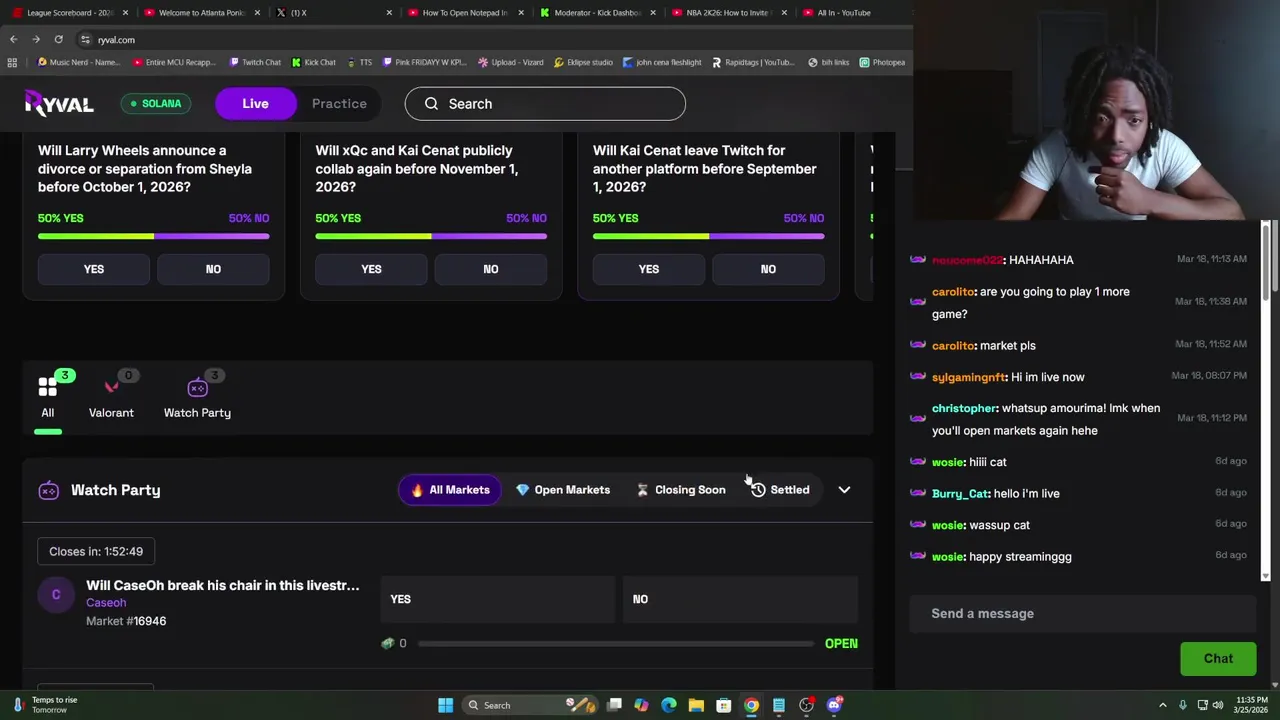Screen dimensions: 1280x720
Task: Open the Caseoh streamer link
Action: 106,603
